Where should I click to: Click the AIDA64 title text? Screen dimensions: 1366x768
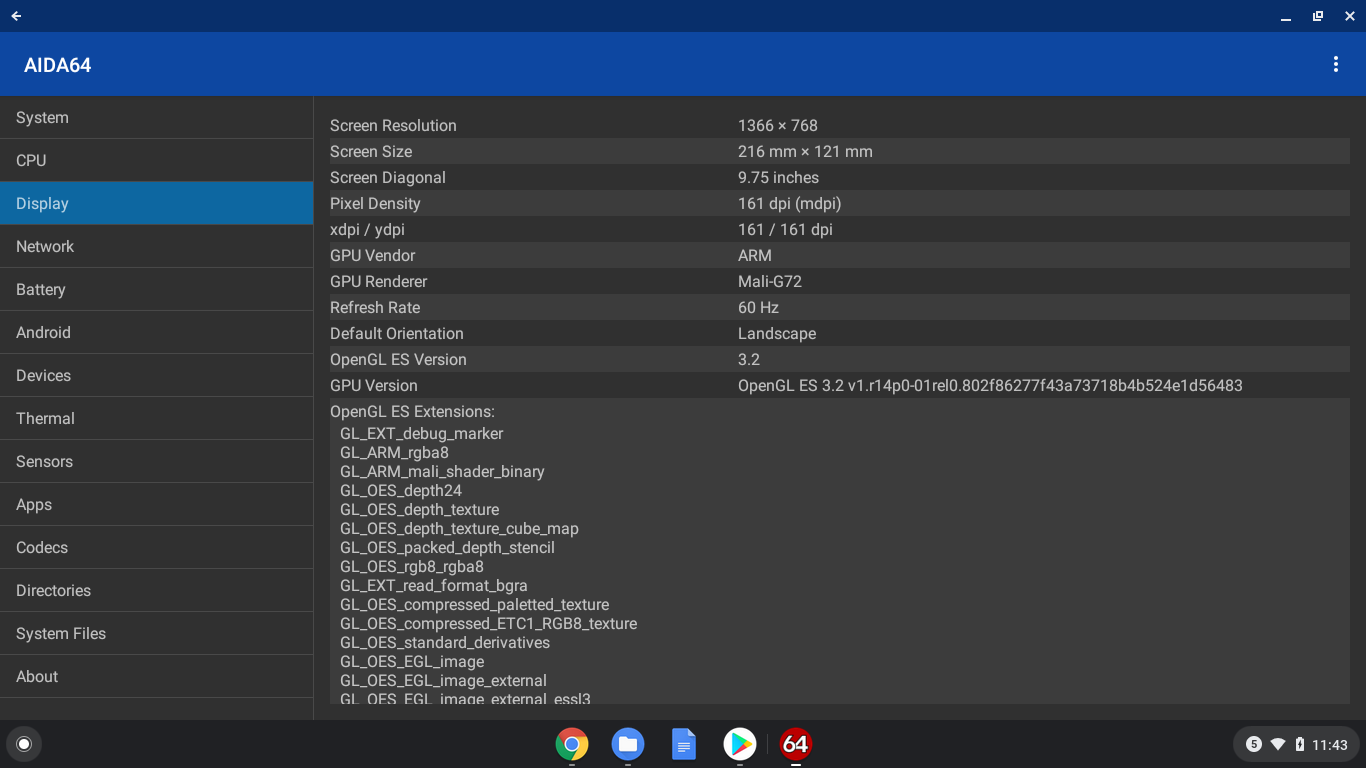pos(57,65)
